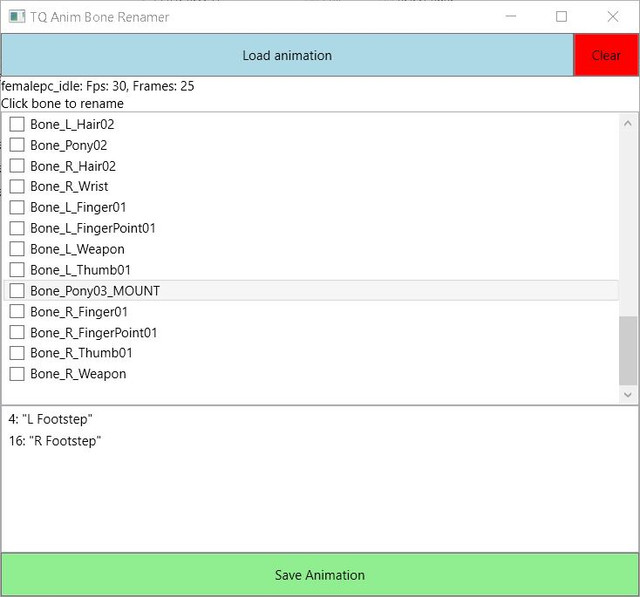Click the TQ Anim Bone Renamer app icon

[17, 17]
